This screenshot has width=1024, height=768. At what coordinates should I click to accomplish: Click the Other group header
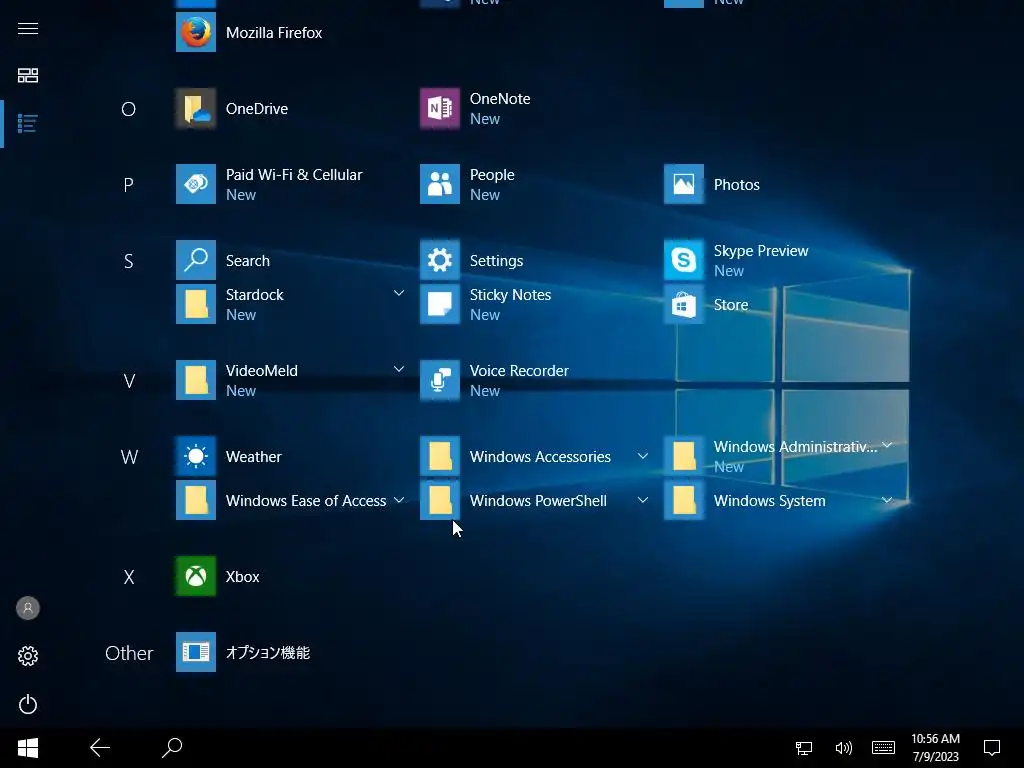coord(129,653)
